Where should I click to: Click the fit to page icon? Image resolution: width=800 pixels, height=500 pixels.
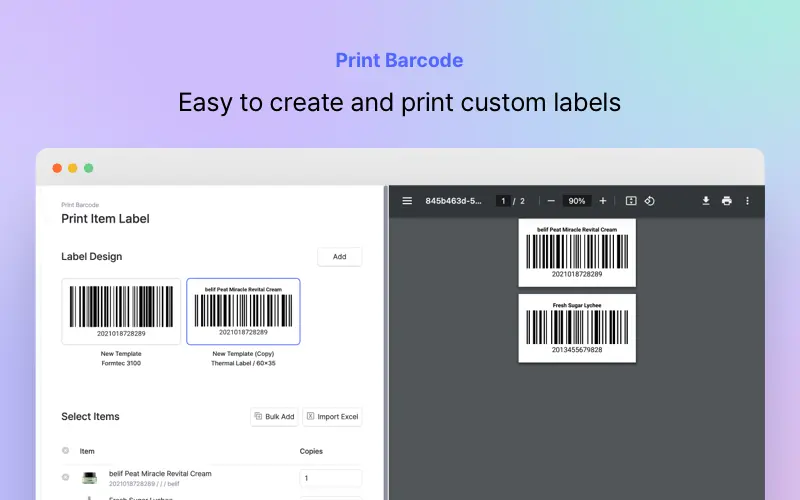point(631,201)
